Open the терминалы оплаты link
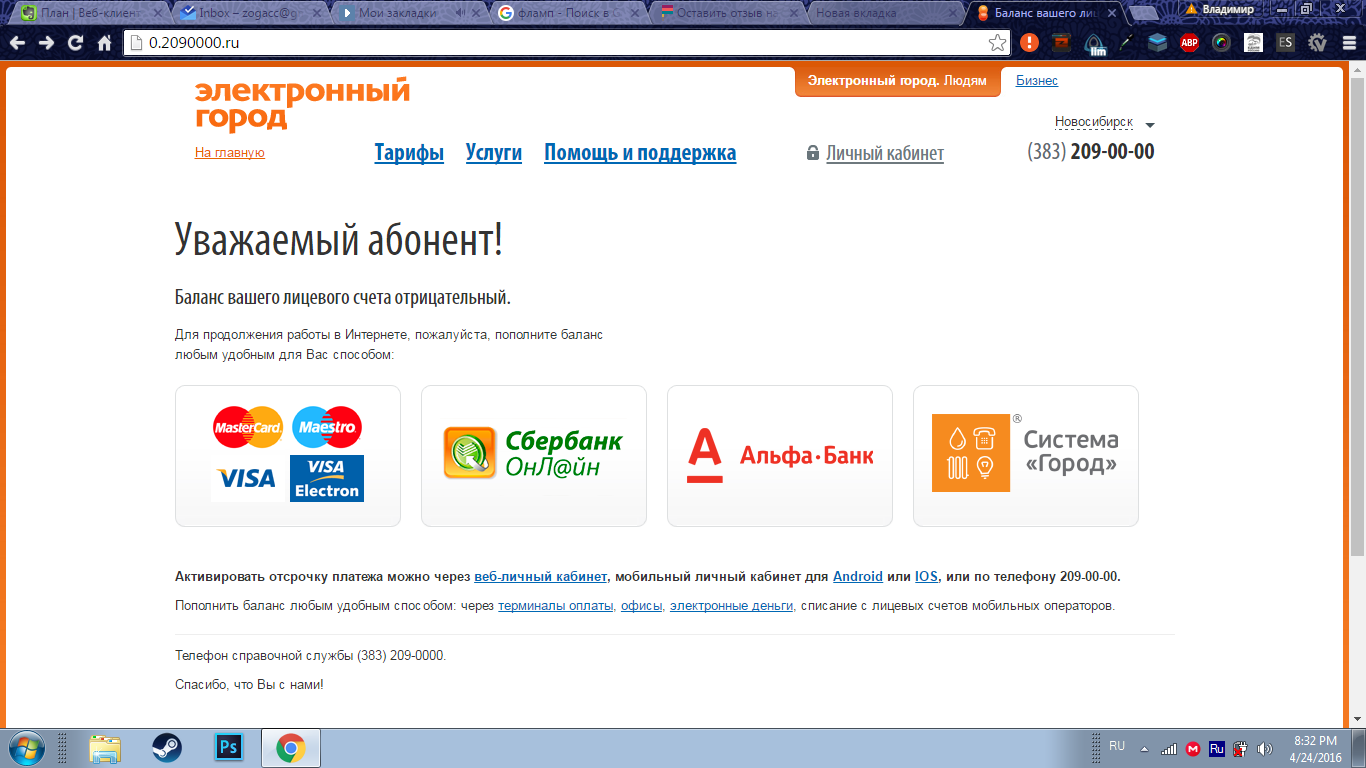Screen dimensions: 1366x768 556,606
